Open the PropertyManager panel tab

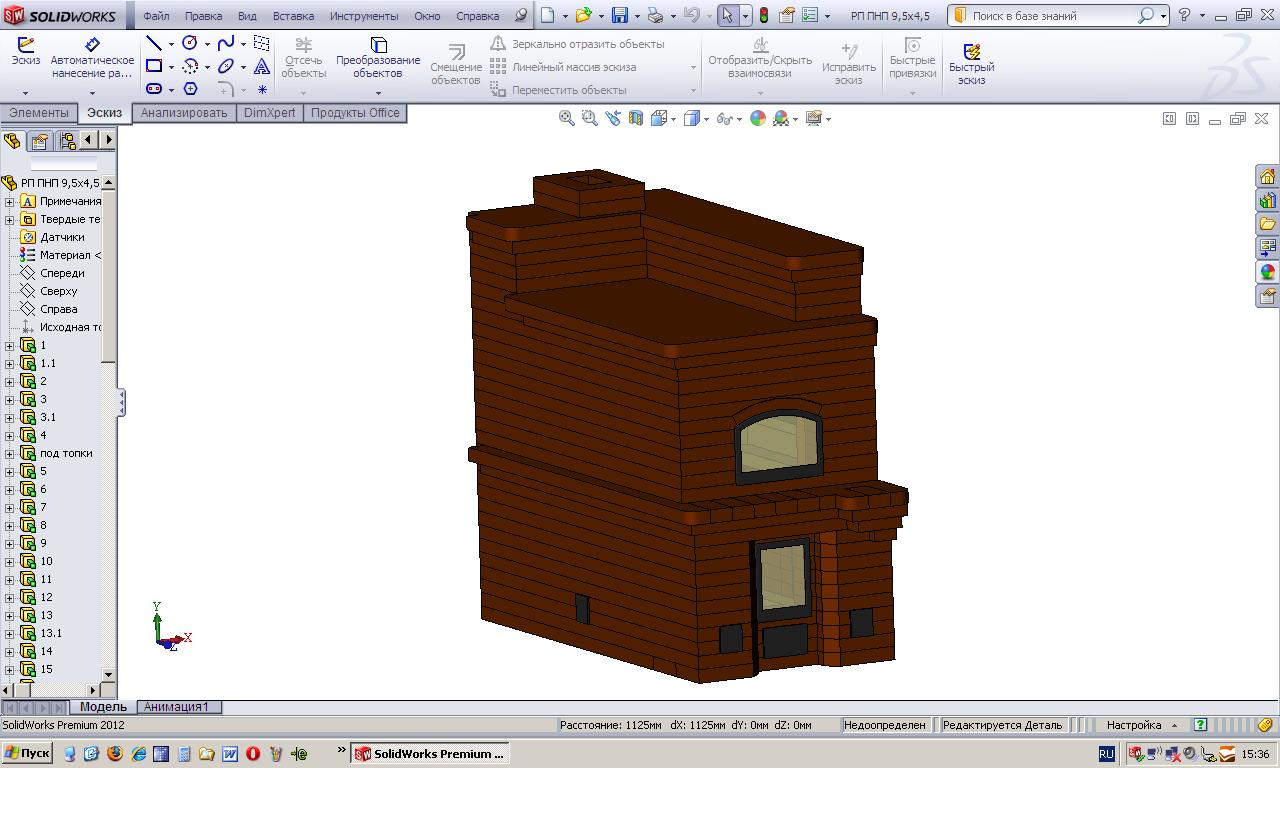tap(39, 141)
